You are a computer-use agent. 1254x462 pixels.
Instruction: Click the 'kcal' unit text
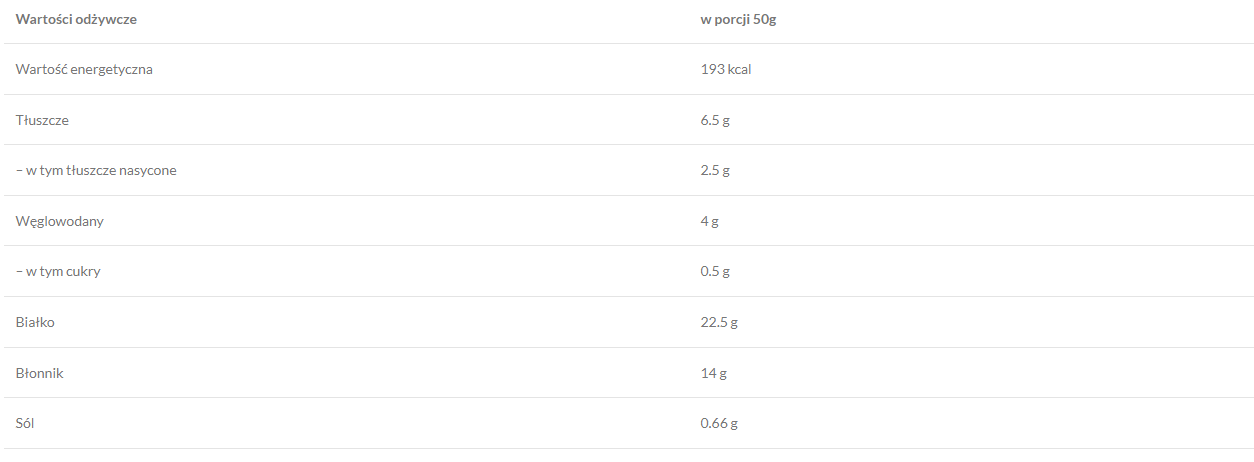point(739,69)
